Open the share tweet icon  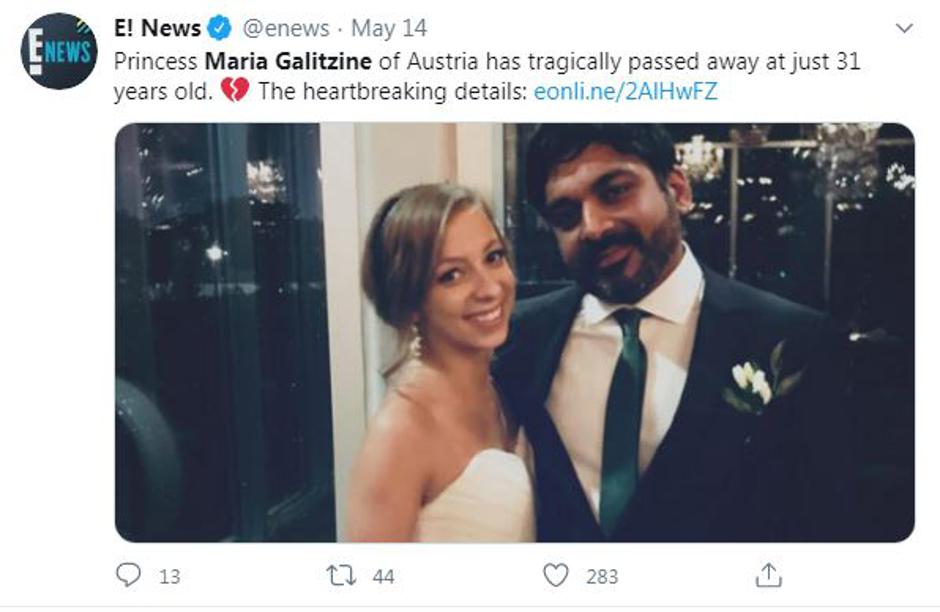[x=768, y=575]
